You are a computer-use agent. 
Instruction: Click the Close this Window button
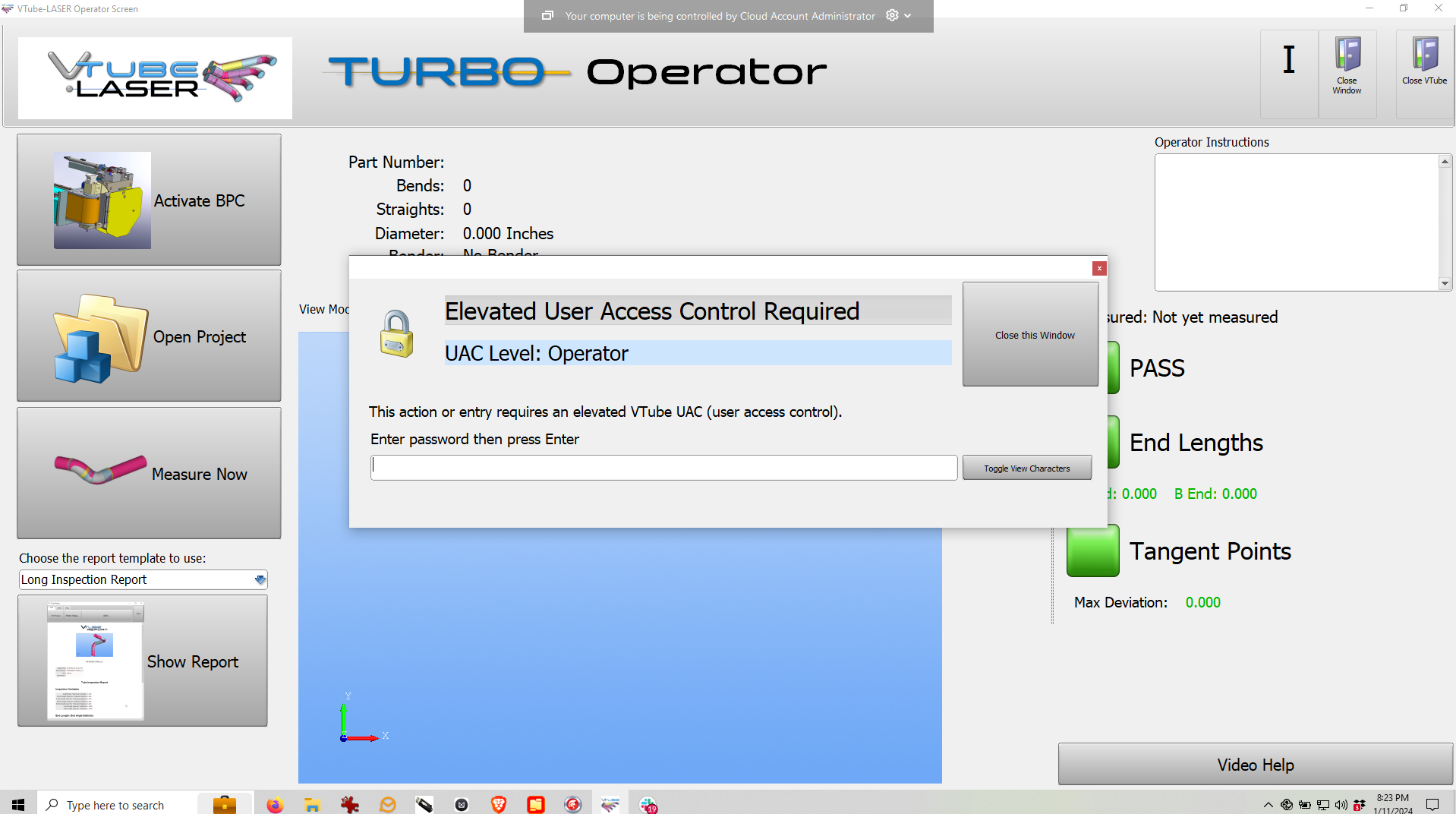1030,334
